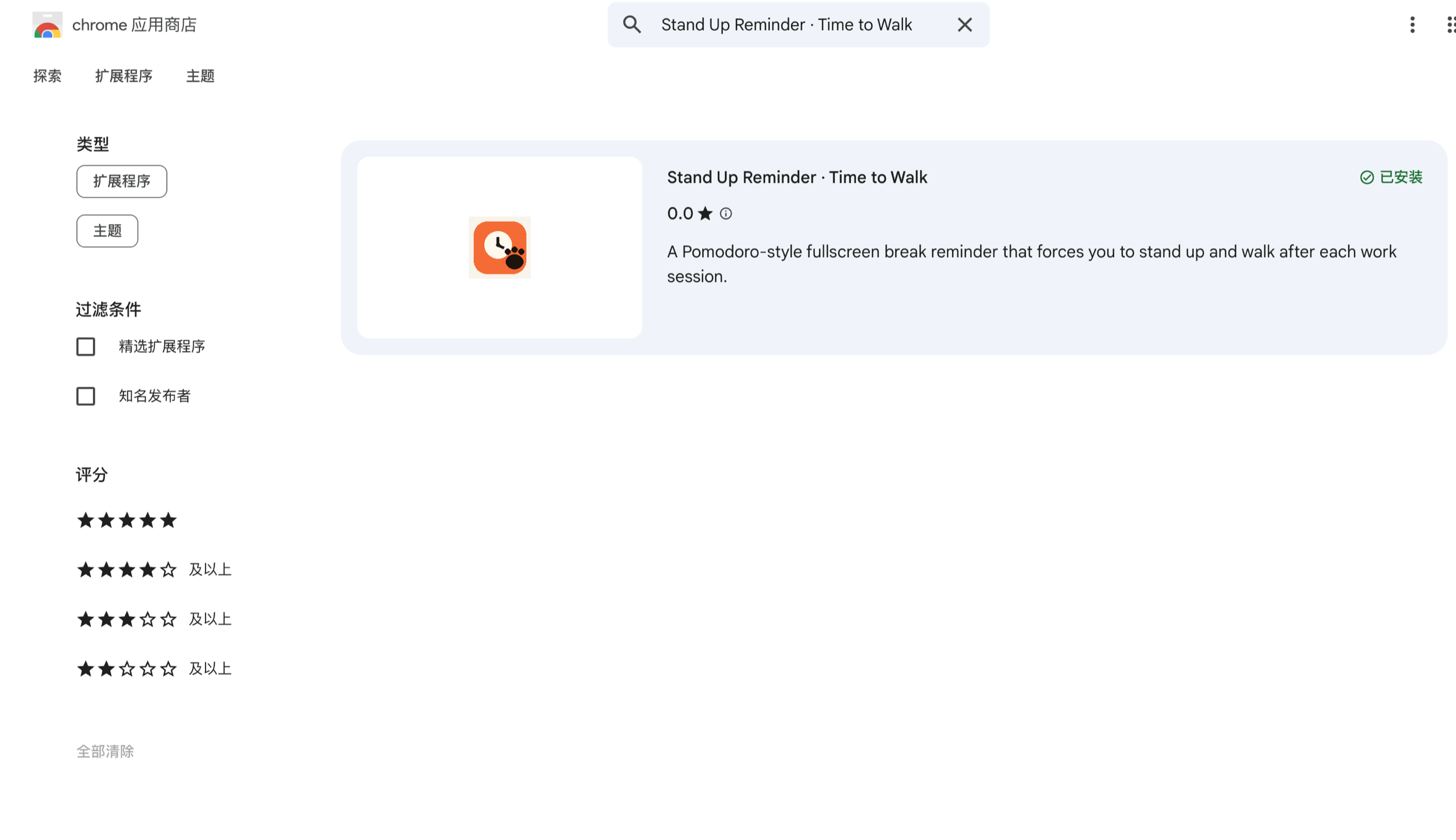1456x840 pixels.
Task: Clear the search field with the X icon
Action: [x=965, y=25]
